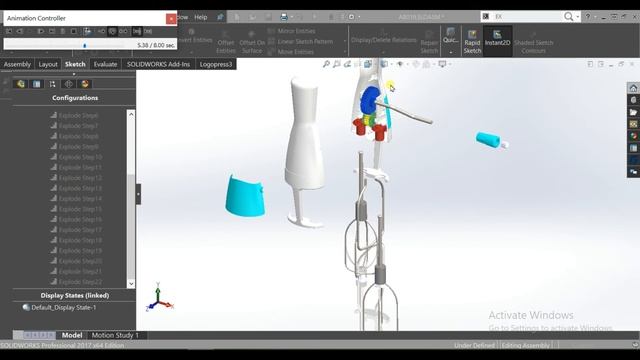Toggle Shaded Sketch Contours

click(533, 42)
